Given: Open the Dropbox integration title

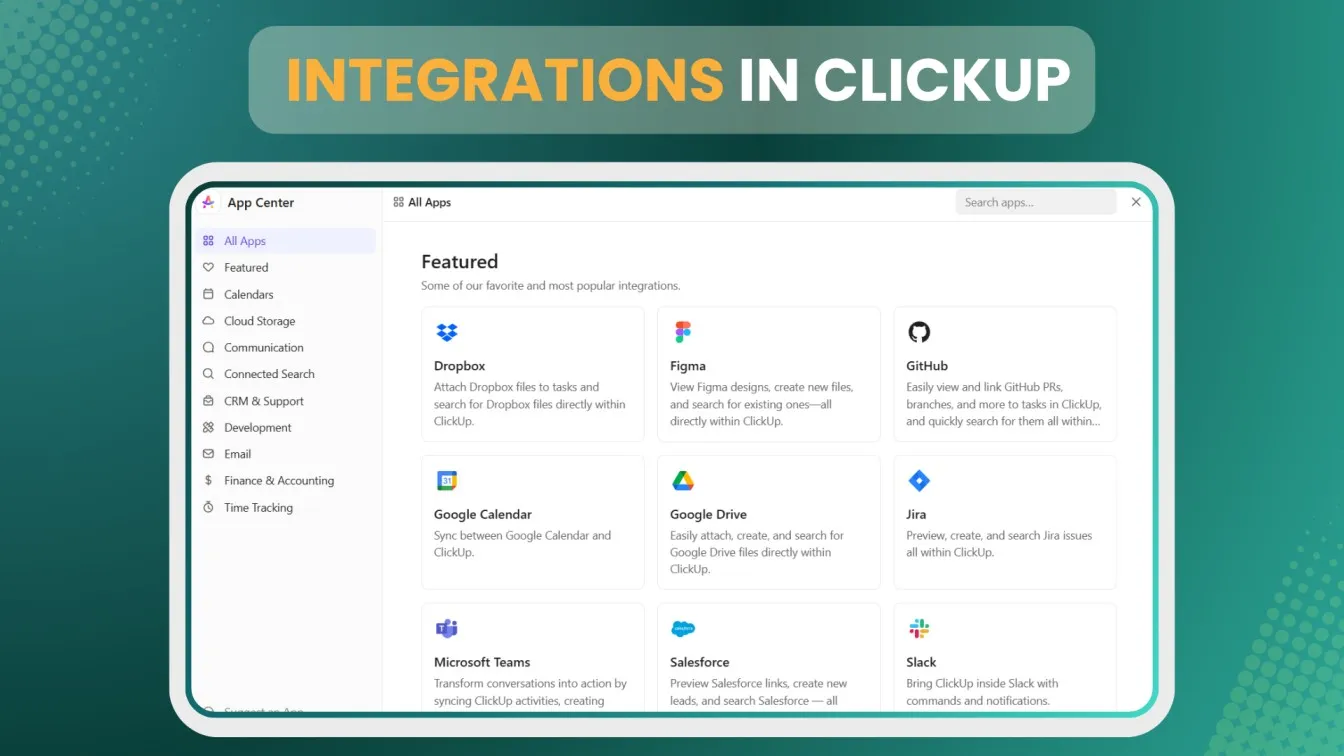Looking at the screenshot, I should (460, 366).
